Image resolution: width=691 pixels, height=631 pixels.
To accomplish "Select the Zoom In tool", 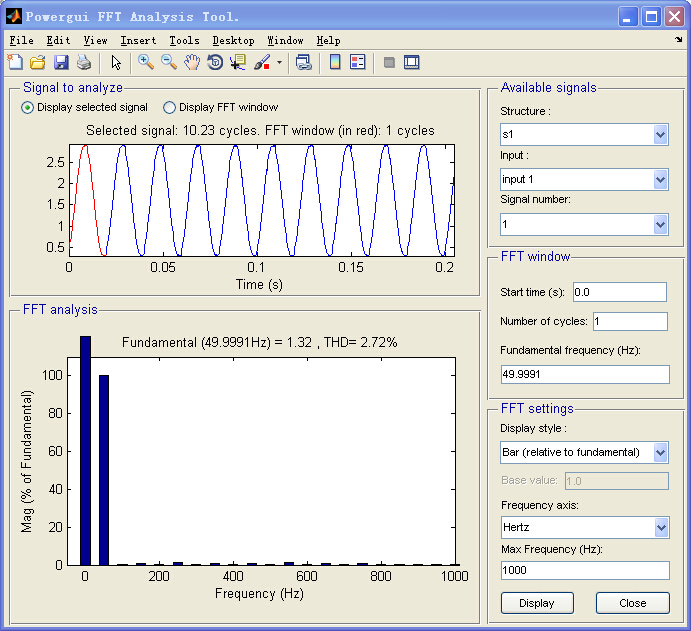I will (146, 62).
